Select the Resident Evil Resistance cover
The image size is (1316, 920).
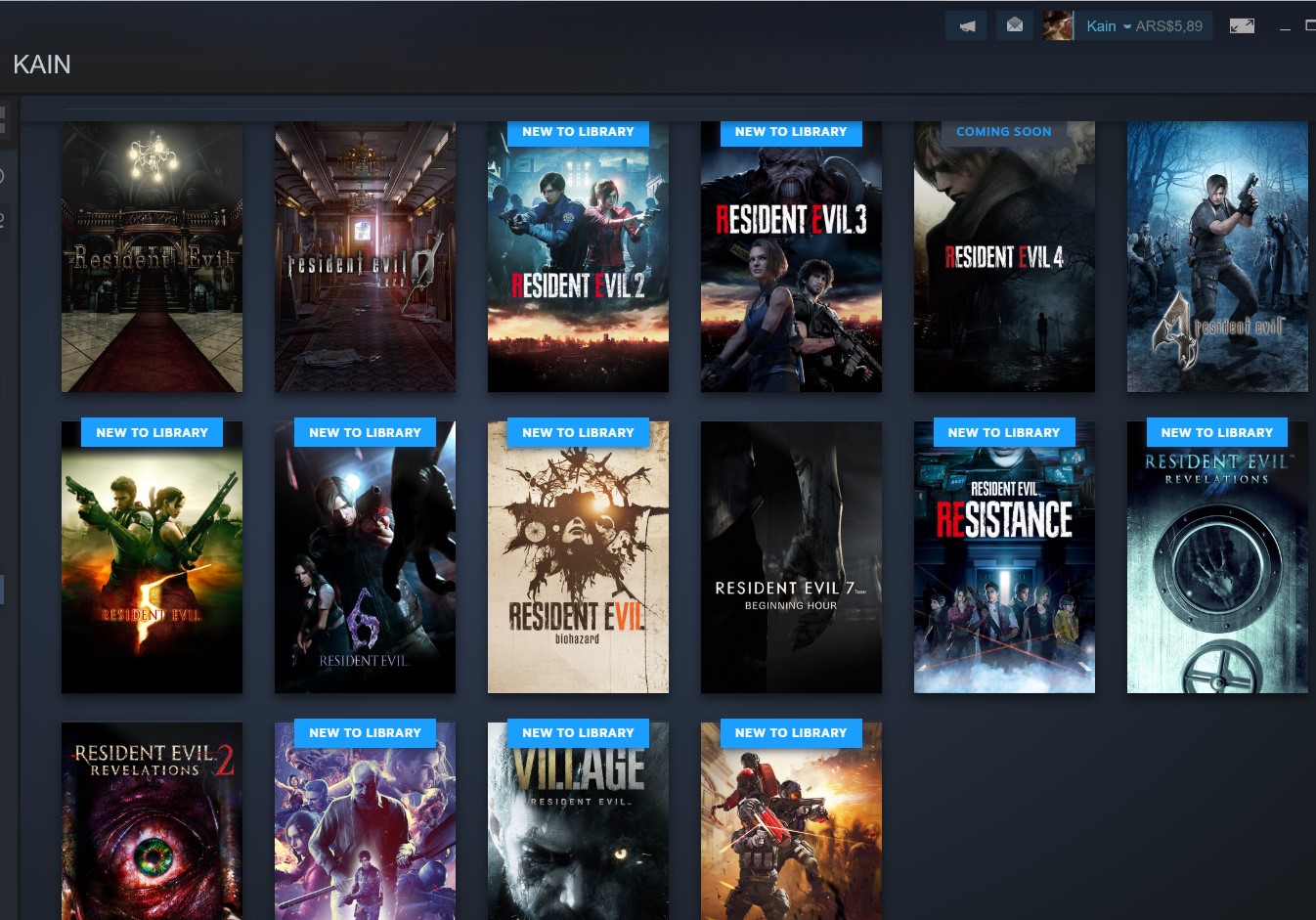pos(1005,557)
